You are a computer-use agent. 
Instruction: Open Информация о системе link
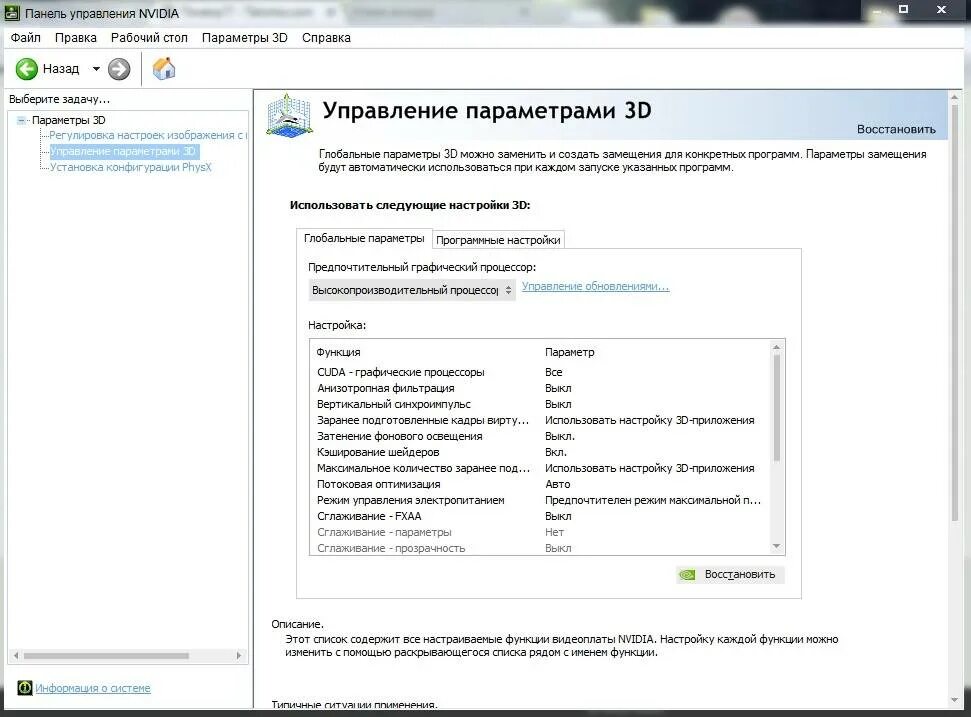click(x=93, y=688)
